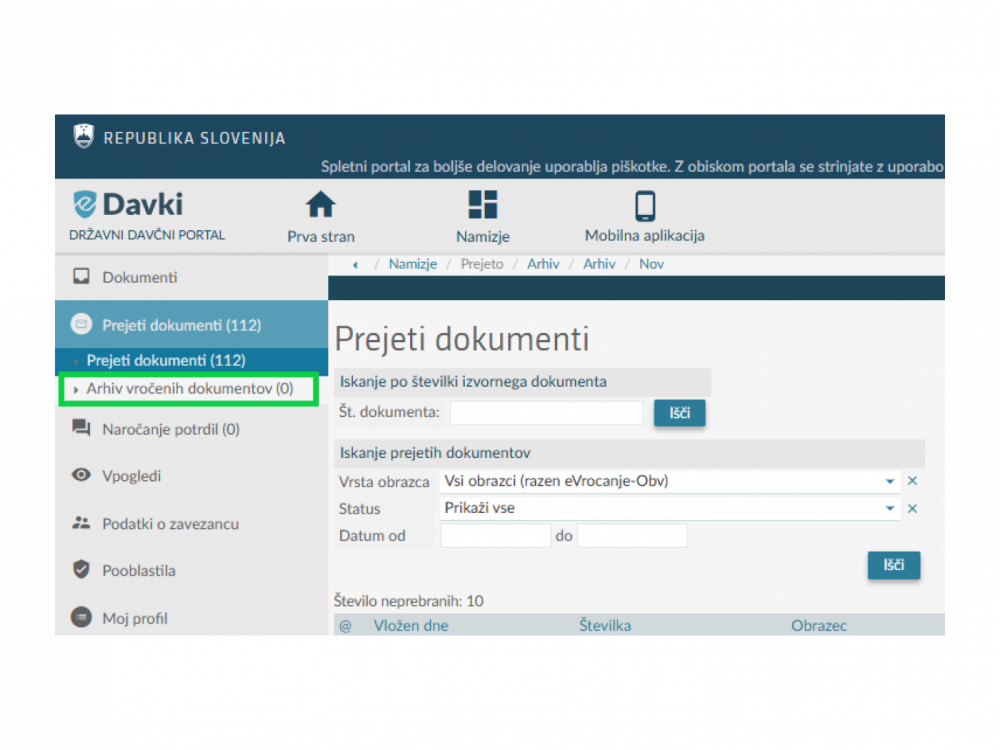Open the Vrsta obrazca dropdown

pyautogui.click(x=670, y=482)
